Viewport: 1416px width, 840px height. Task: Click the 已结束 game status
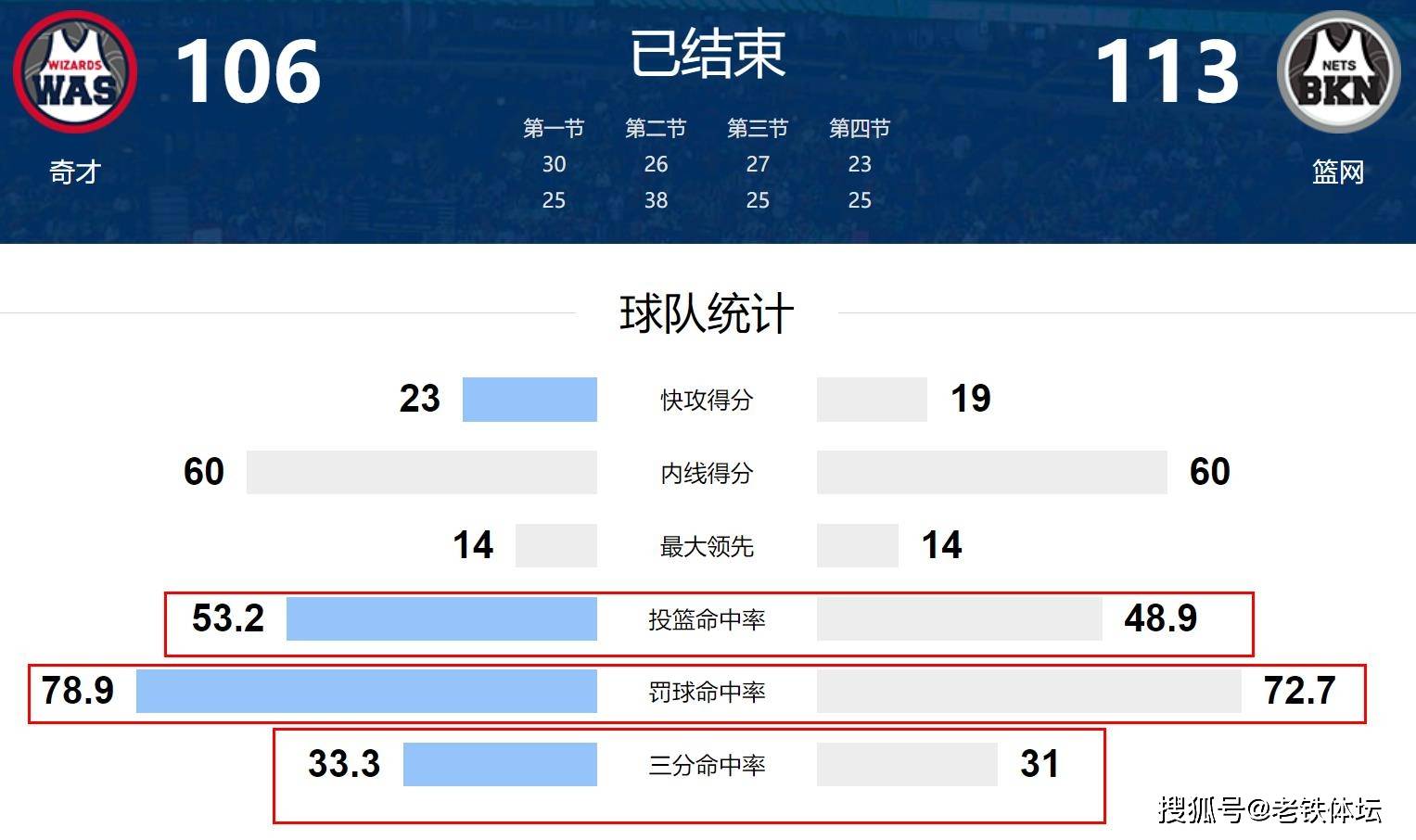tap(708, 54)
